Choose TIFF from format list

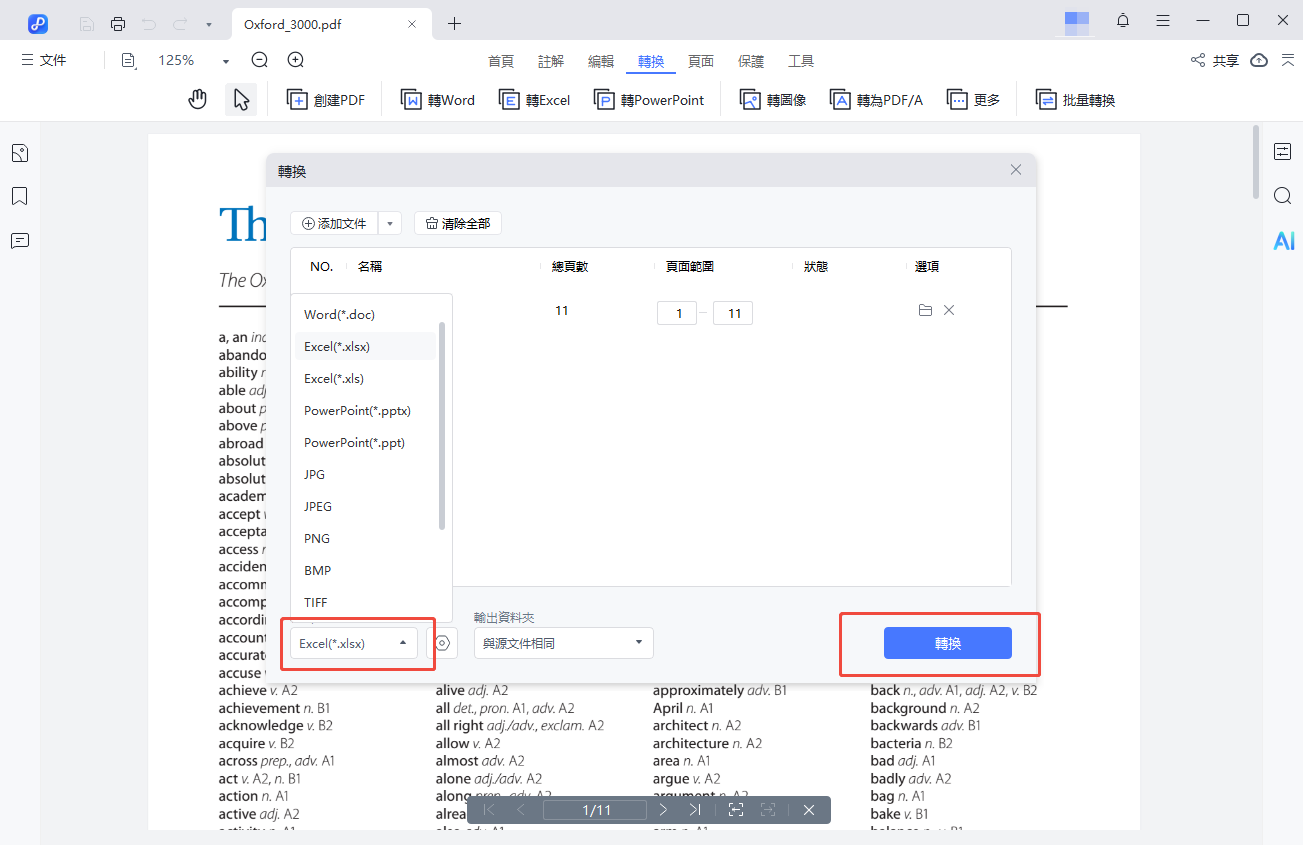point(366,602)
